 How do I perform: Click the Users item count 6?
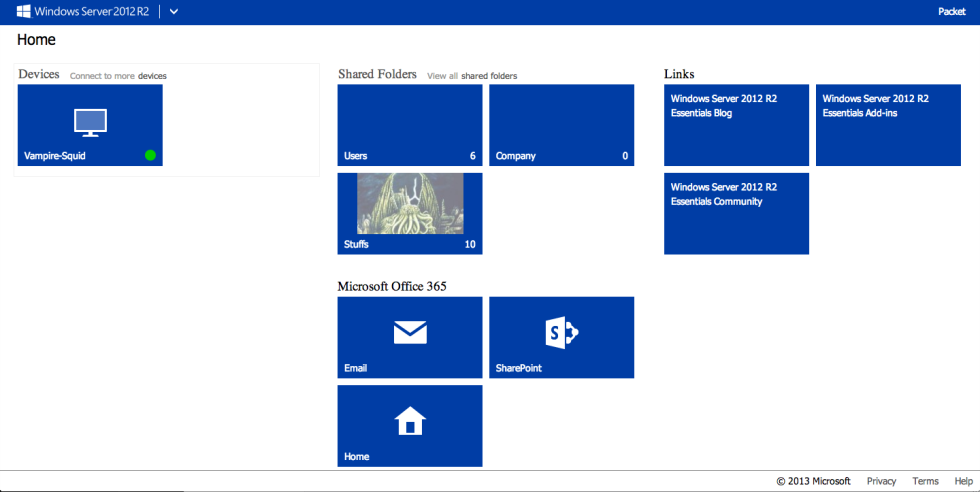472,156
